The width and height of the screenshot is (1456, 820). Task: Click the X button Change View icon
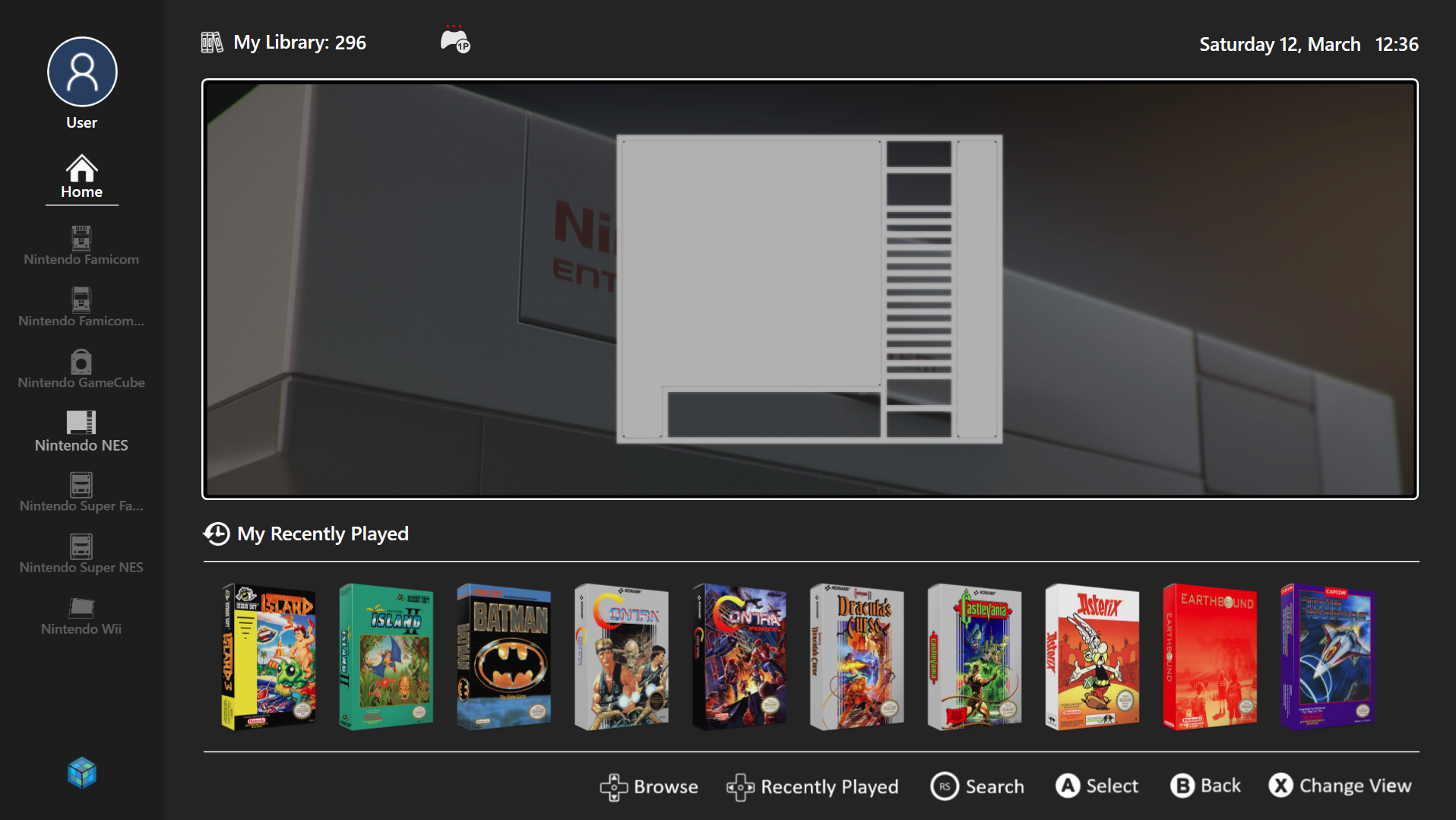pyautogui.click(x=1280, y=786)
